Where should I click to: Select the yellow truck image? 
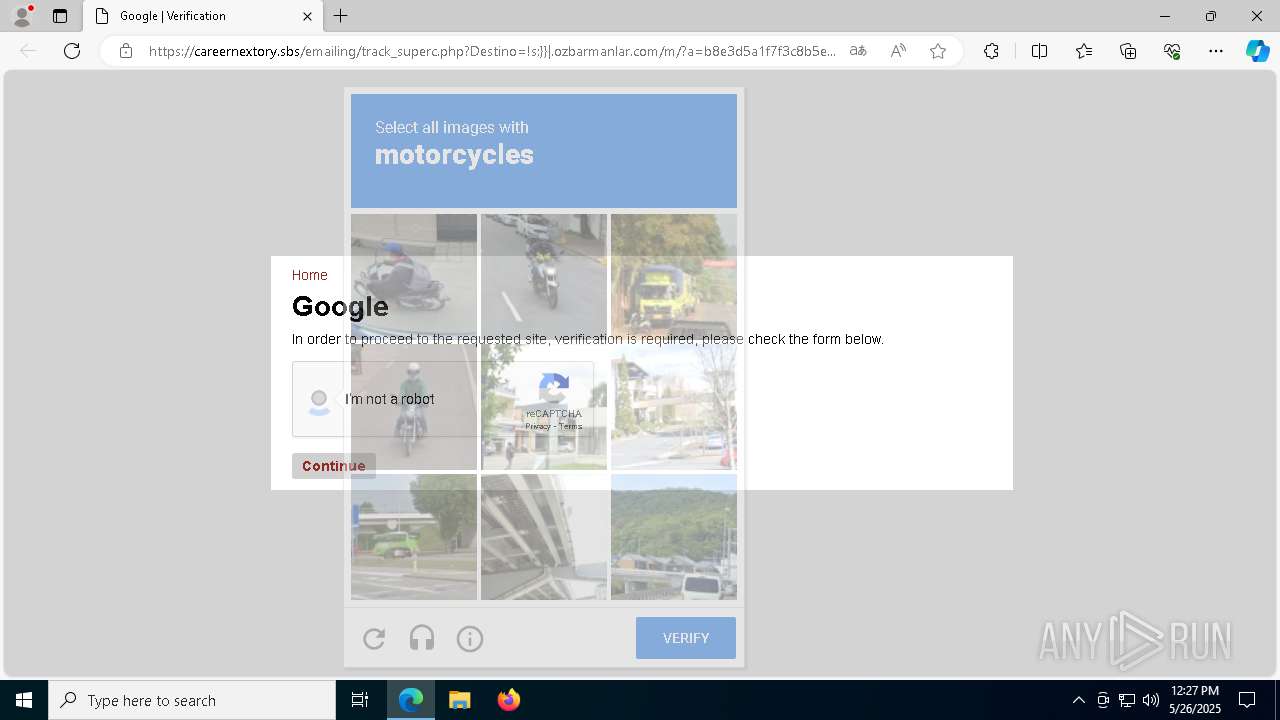click(x=674, y=277)
